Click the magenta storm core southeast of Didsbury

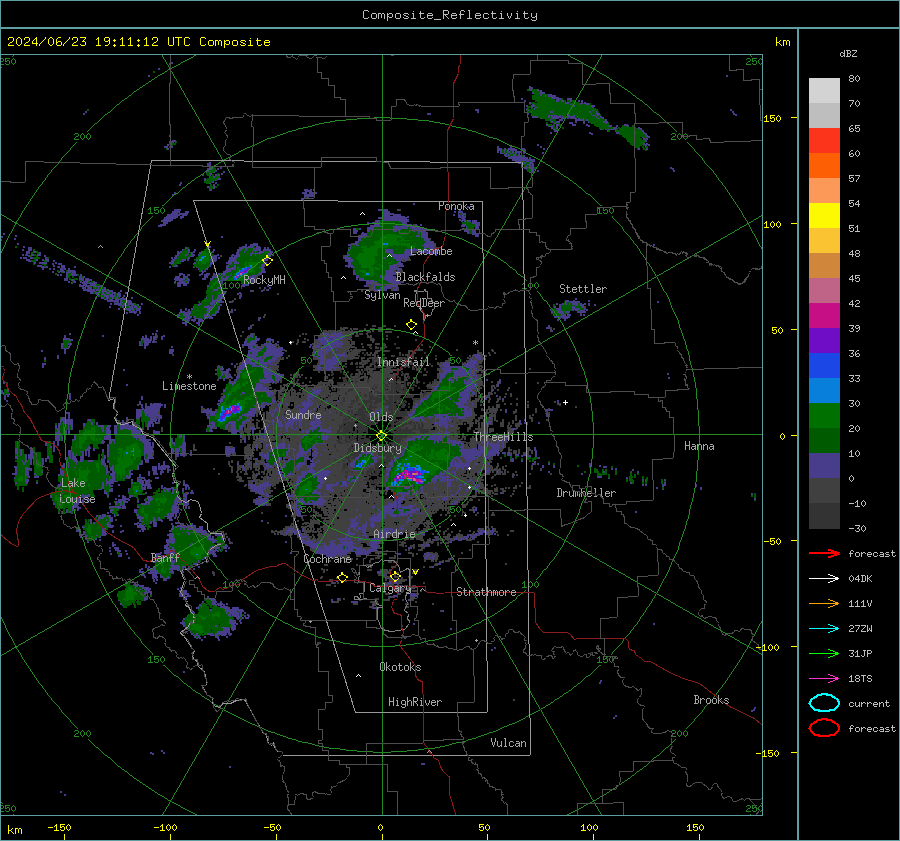point(410,474)
